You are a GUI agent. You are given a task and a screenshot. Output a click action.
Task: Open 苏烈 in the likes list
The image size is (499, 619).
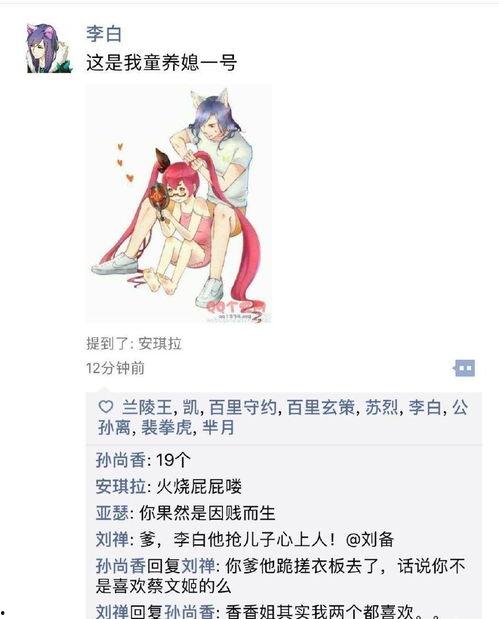click(x=382, y=407)
